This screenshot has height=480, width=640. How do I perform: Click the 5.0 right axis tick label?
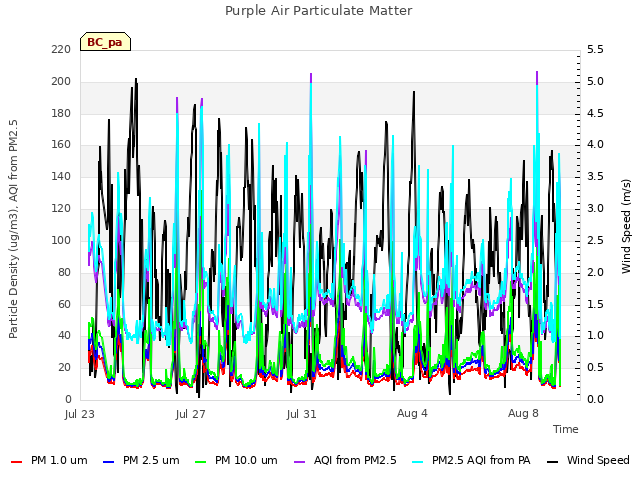(596, 81)
